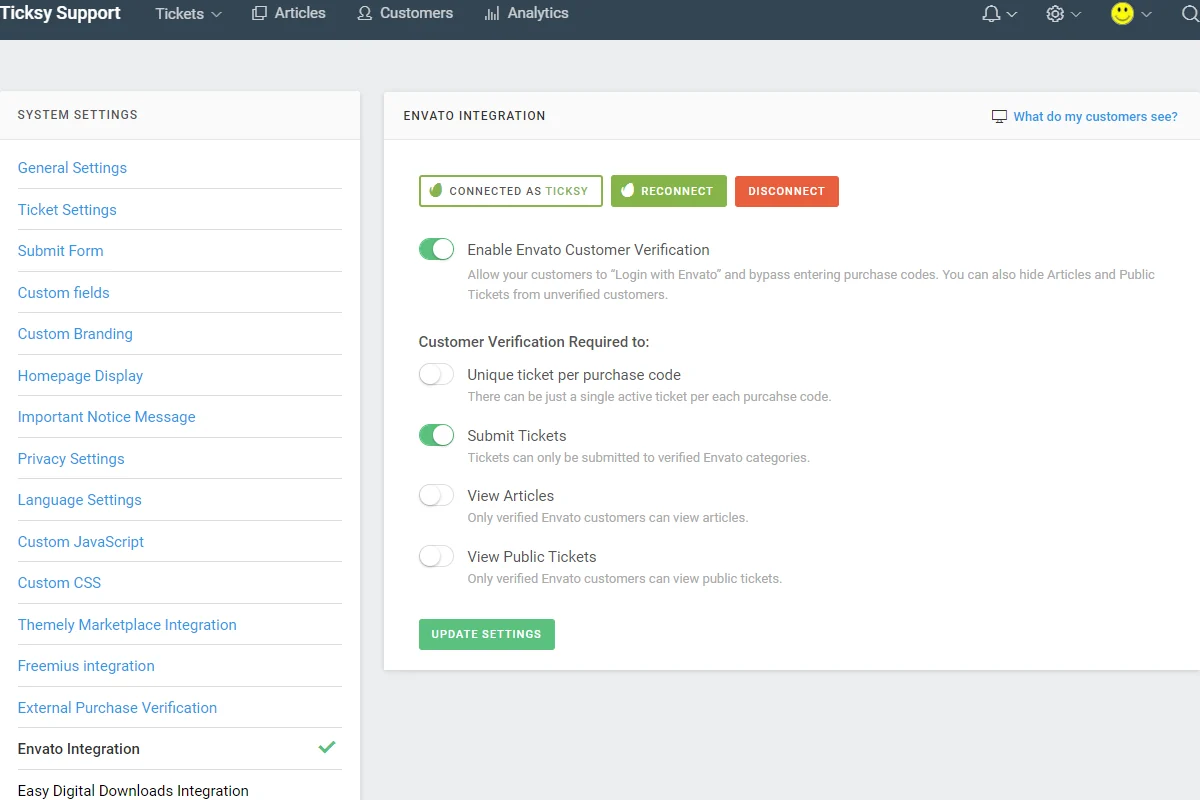The height and width of the screenshot is (800, 1200).
Task: Open General Settings in the sidebar
Action: [72, 168]
